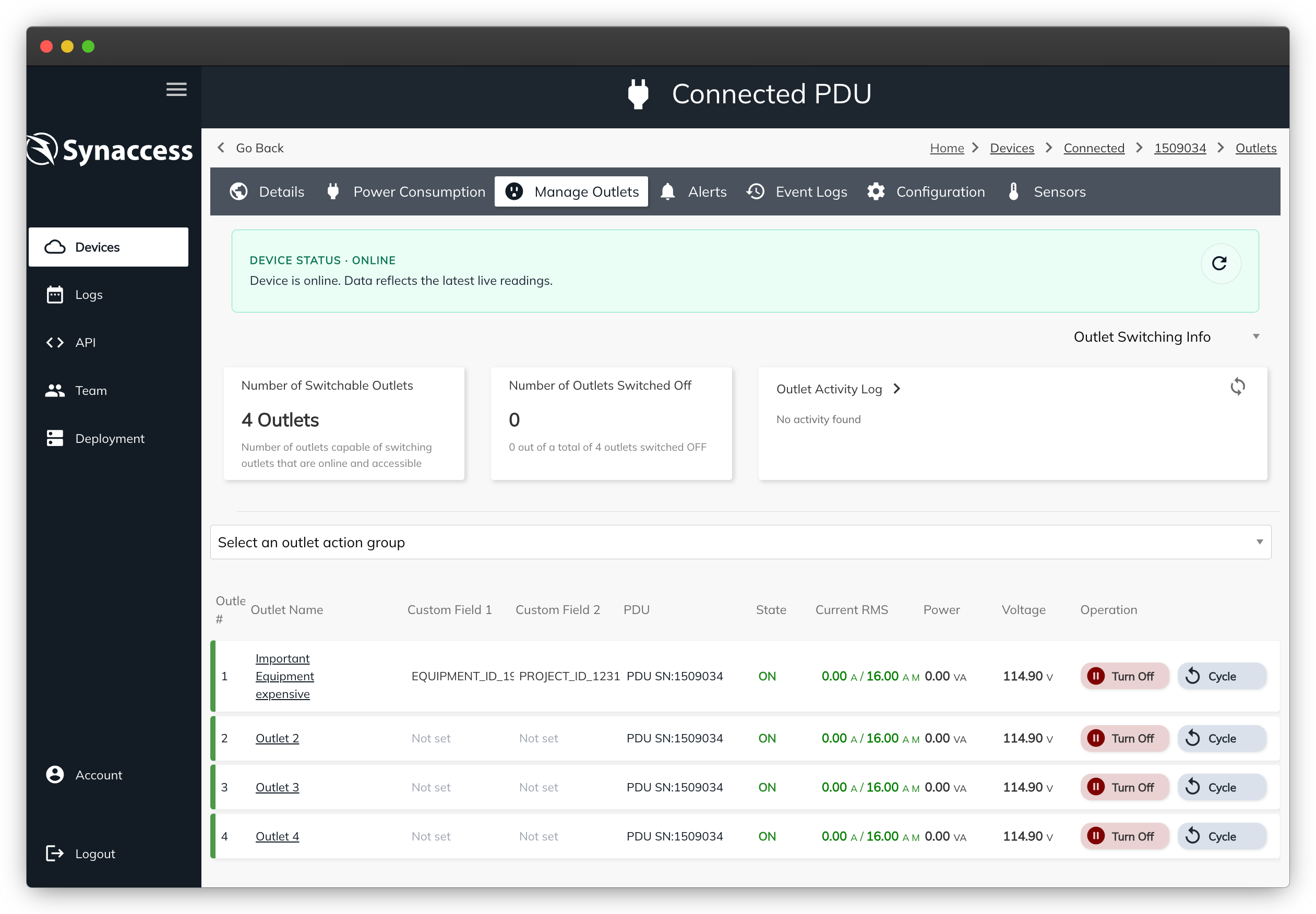Click the Outlet Activity Log sync icon

pos(1238,387)
